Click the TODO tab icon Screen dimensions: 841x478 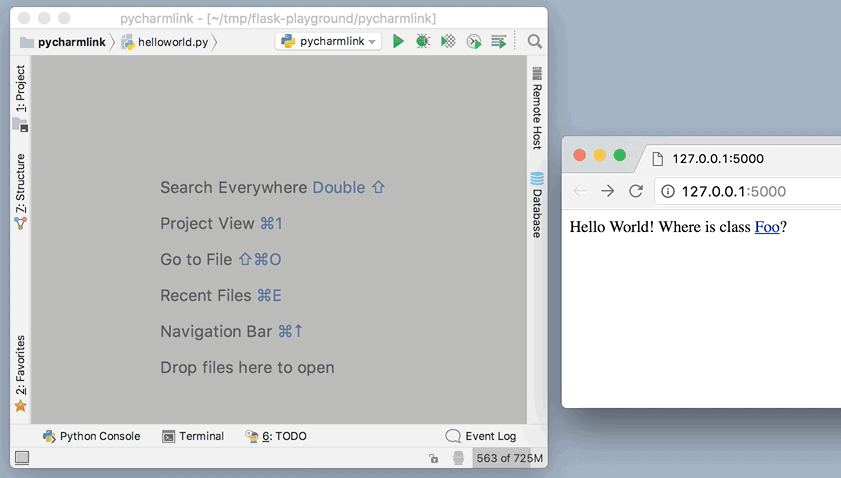point(252,436)
